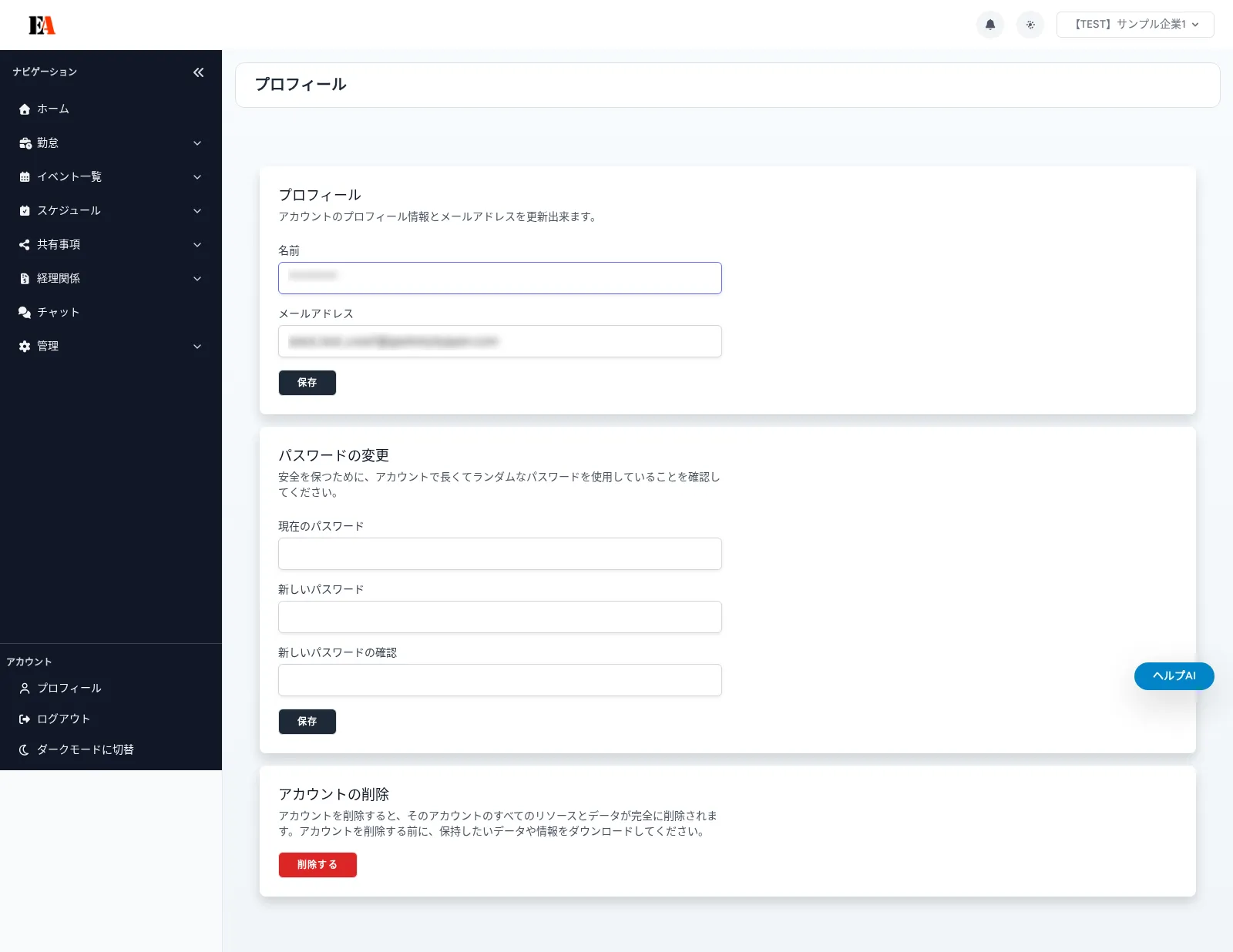Click the red 削除する button
The height and width of the screenshot is (952, 1233).
point(317,865)
